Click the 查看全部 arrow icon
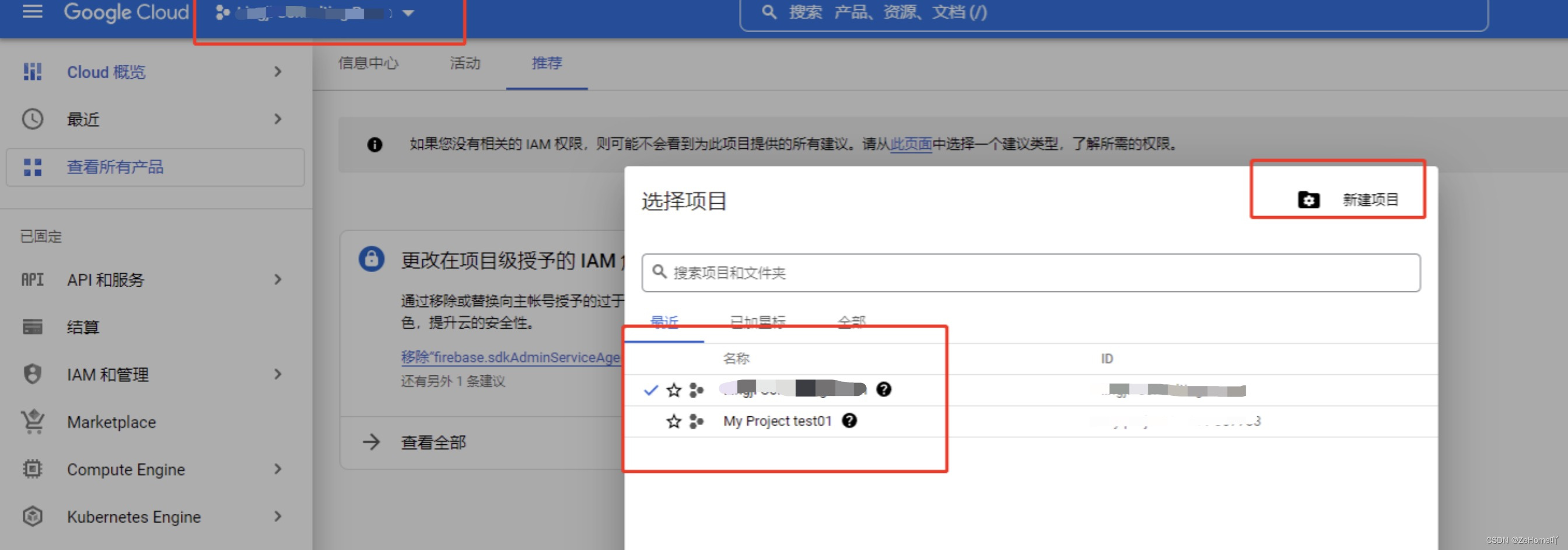This screenshot has height=550, width=1568. [x=372, y=442]
